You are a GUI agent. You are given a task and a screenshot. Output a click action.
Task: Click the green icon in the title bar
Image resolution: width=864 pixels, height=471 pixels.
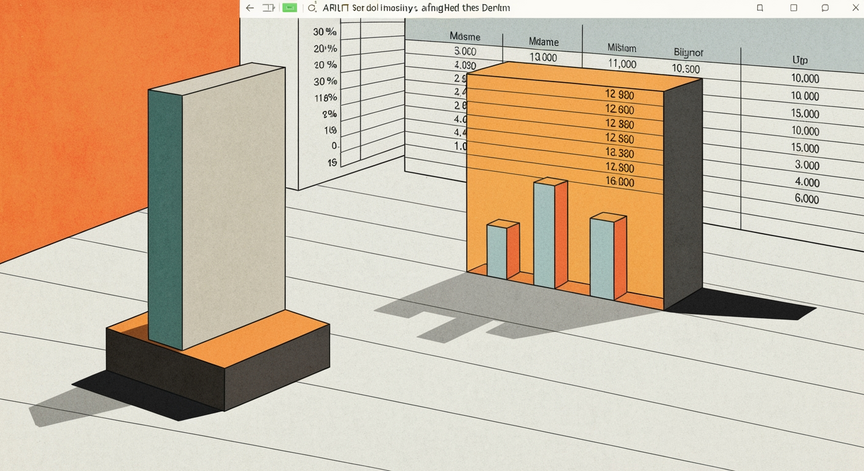[289, 8]
